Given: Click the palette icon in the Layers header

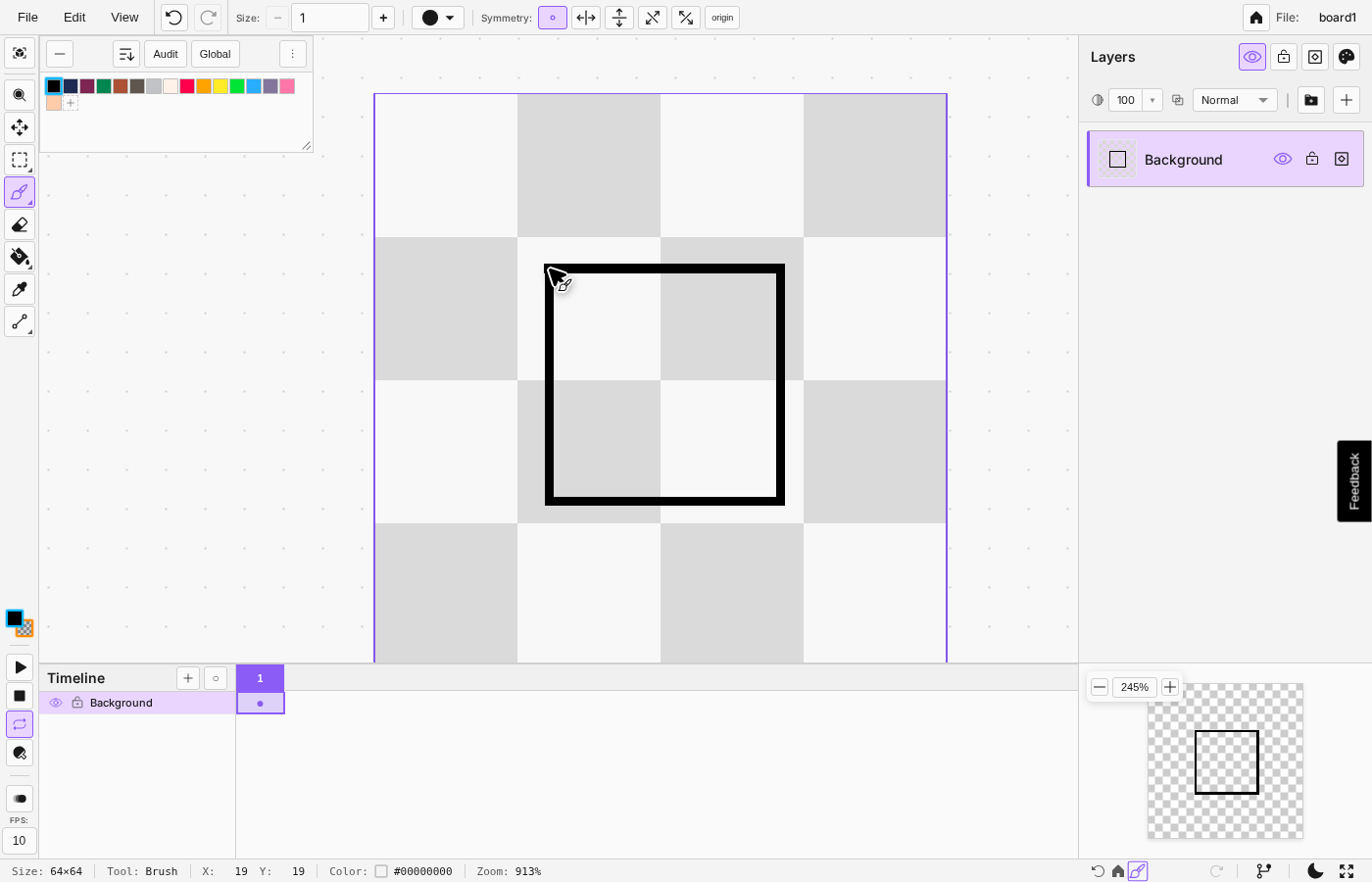Looking at the screenshot, I should (1347, 57).
